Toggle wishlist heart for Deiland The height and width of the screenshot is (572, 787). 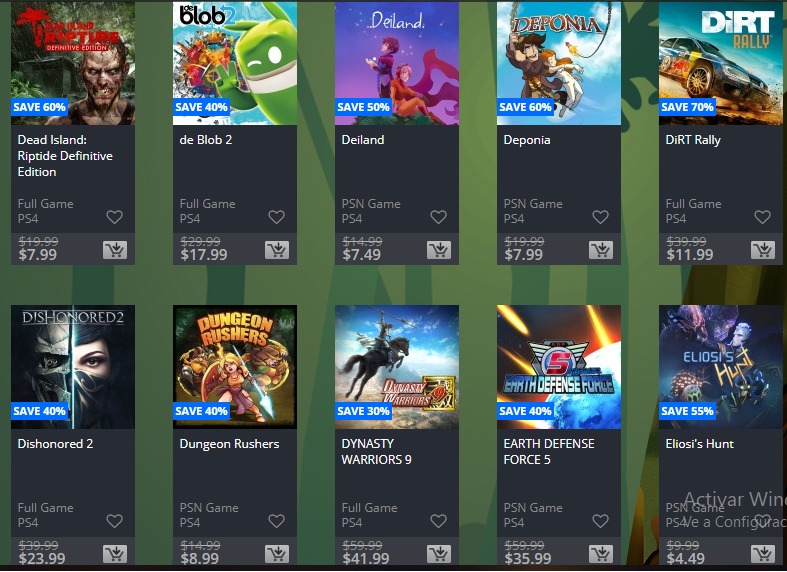pos(439,217)
